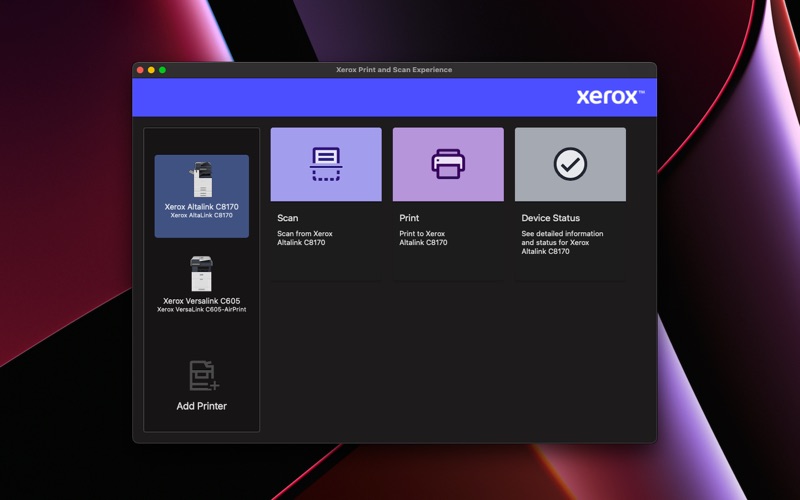The height and width of the screenshot is (500, 800).
Task: Maximize the window with the green button
Action: [x=163, y=70]
